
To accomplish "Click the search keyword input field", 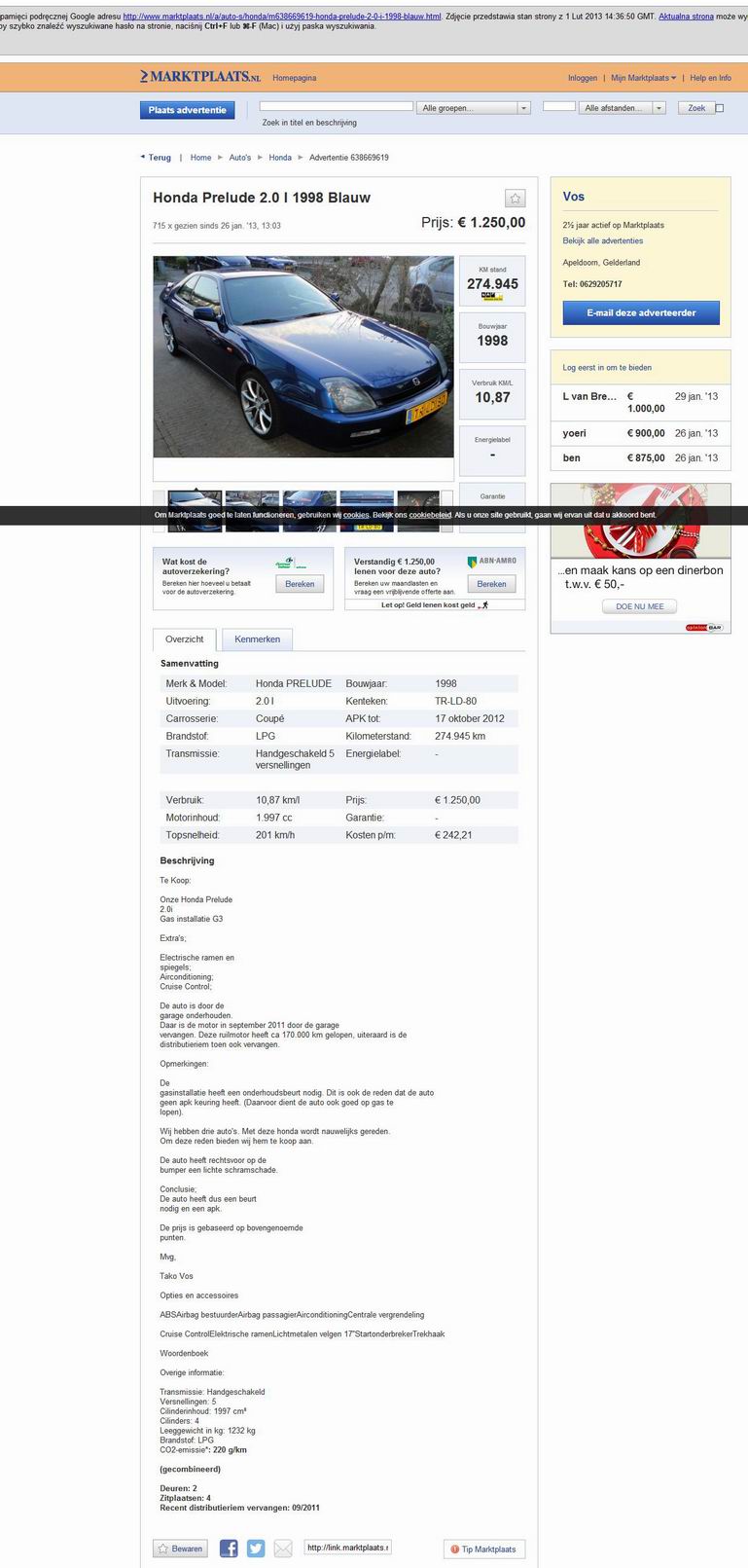I will click(x=337, y=106).
